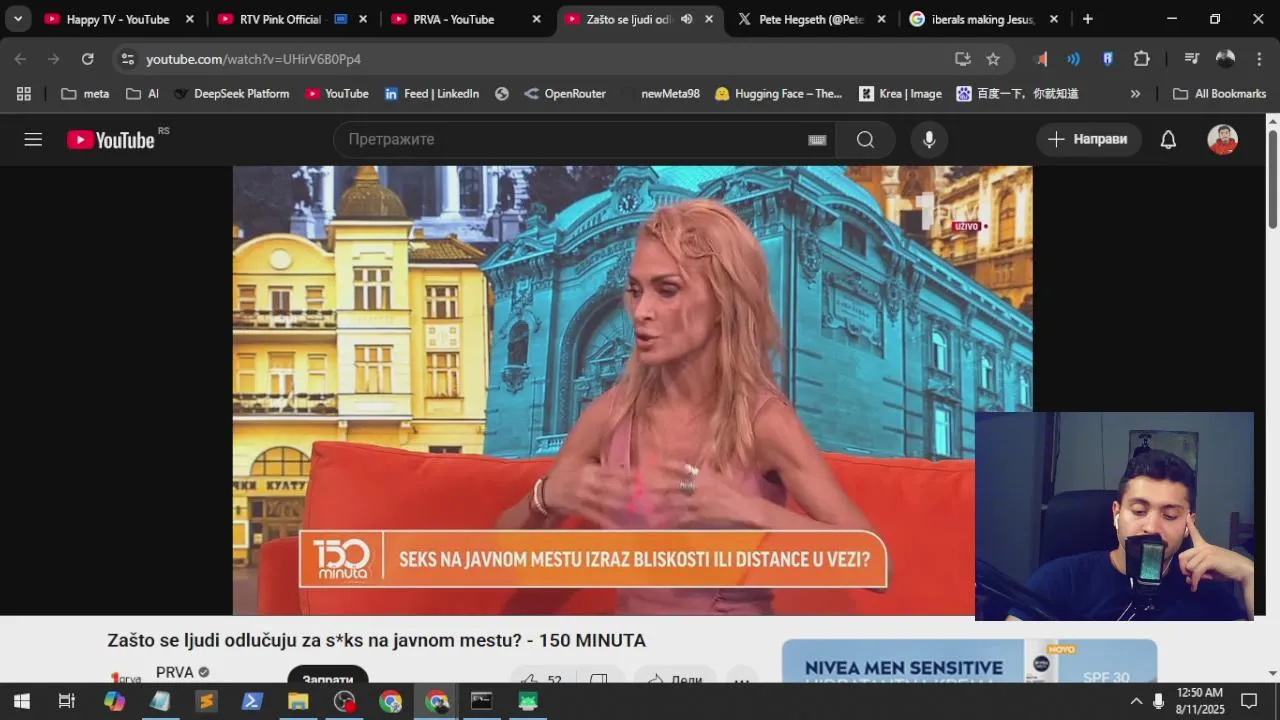Open Windows notification center
Viewport: 1280px width, 720px height.
(x=1248, y=701)
